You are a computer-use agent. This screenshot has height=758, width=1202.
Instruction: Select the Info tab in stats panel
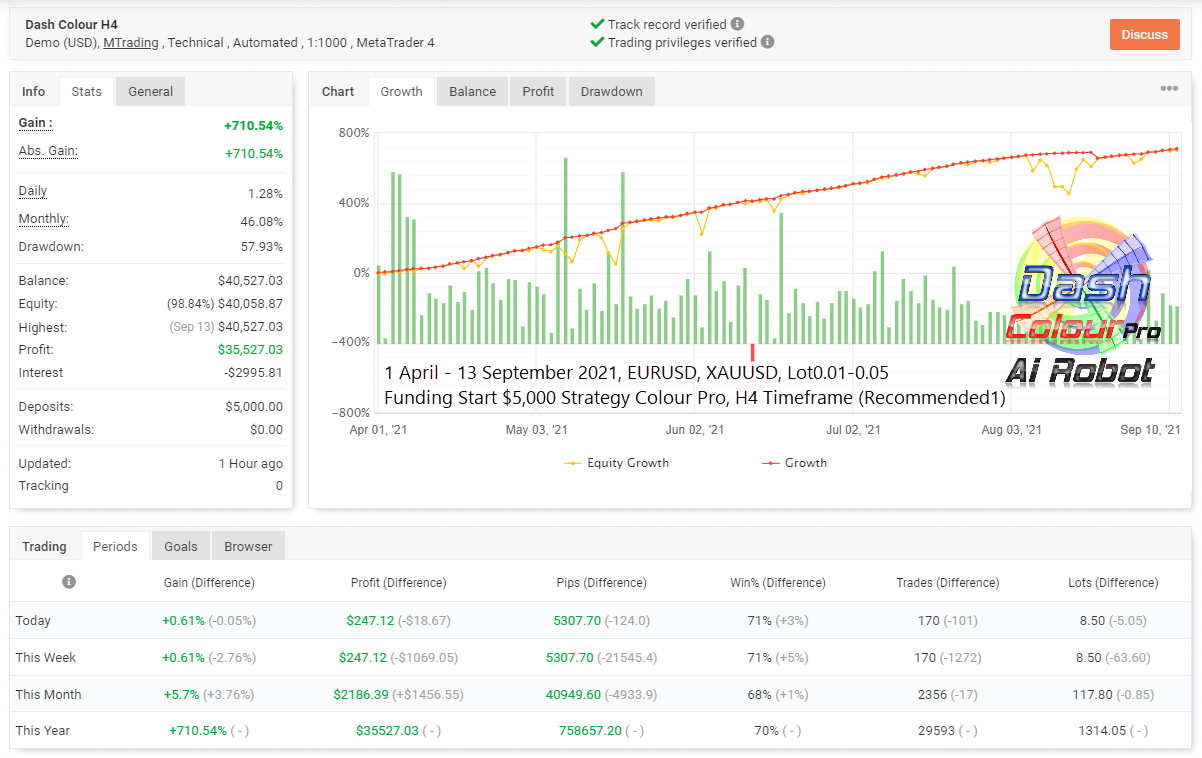pos(34,91)
